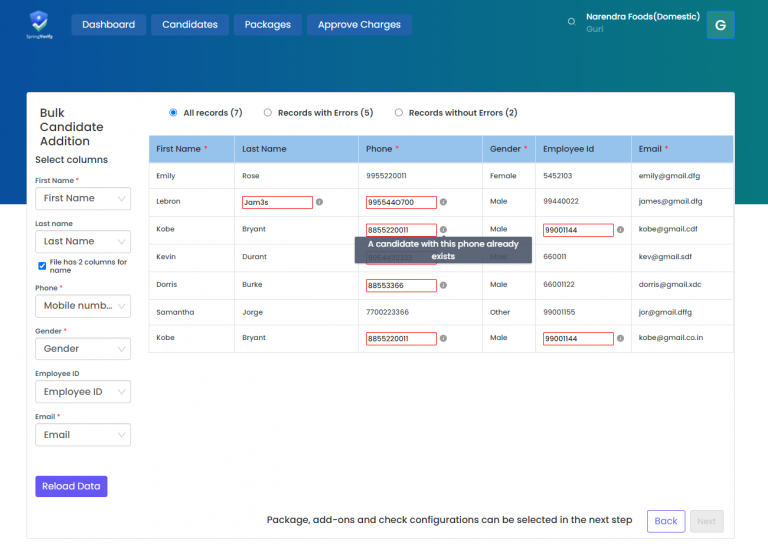The height and width of the screenshot is (549, 768).
Task: Open the Gender column dropdown
Action: pos(83,349)
